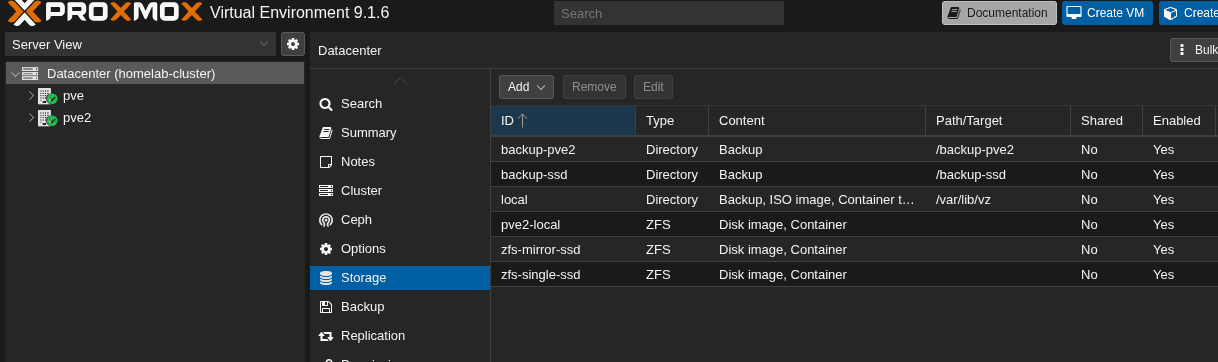
Task: Expand the pve2 node
Action: pyautogui.click(x=31, y=118)
